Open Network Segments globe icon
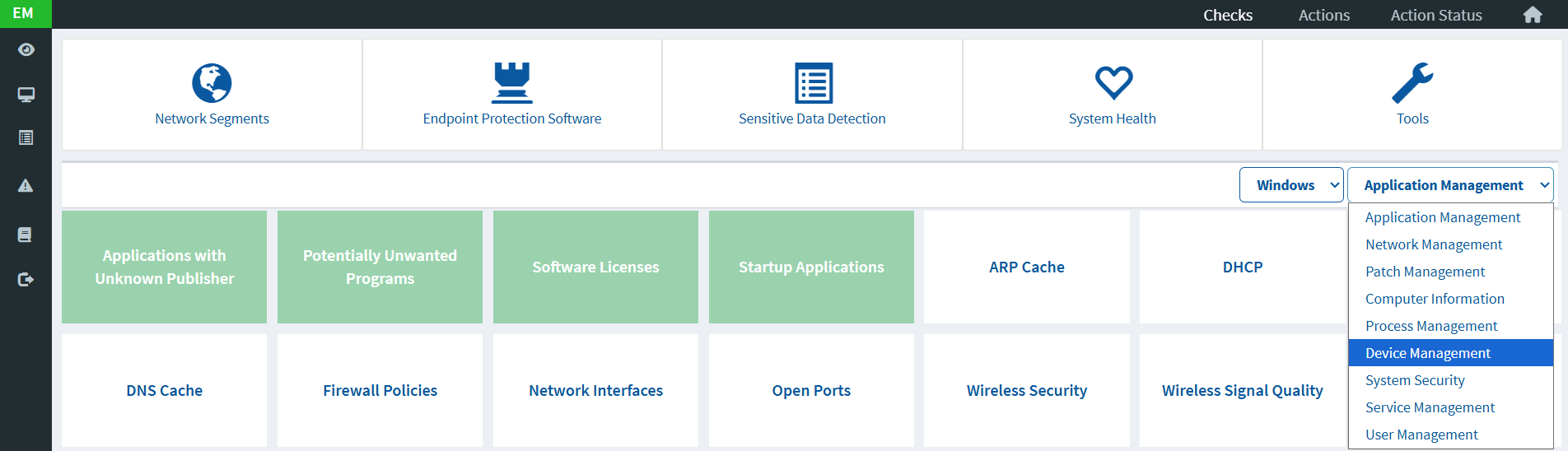This screenshot has height=451, width=1568. (212, 83)
